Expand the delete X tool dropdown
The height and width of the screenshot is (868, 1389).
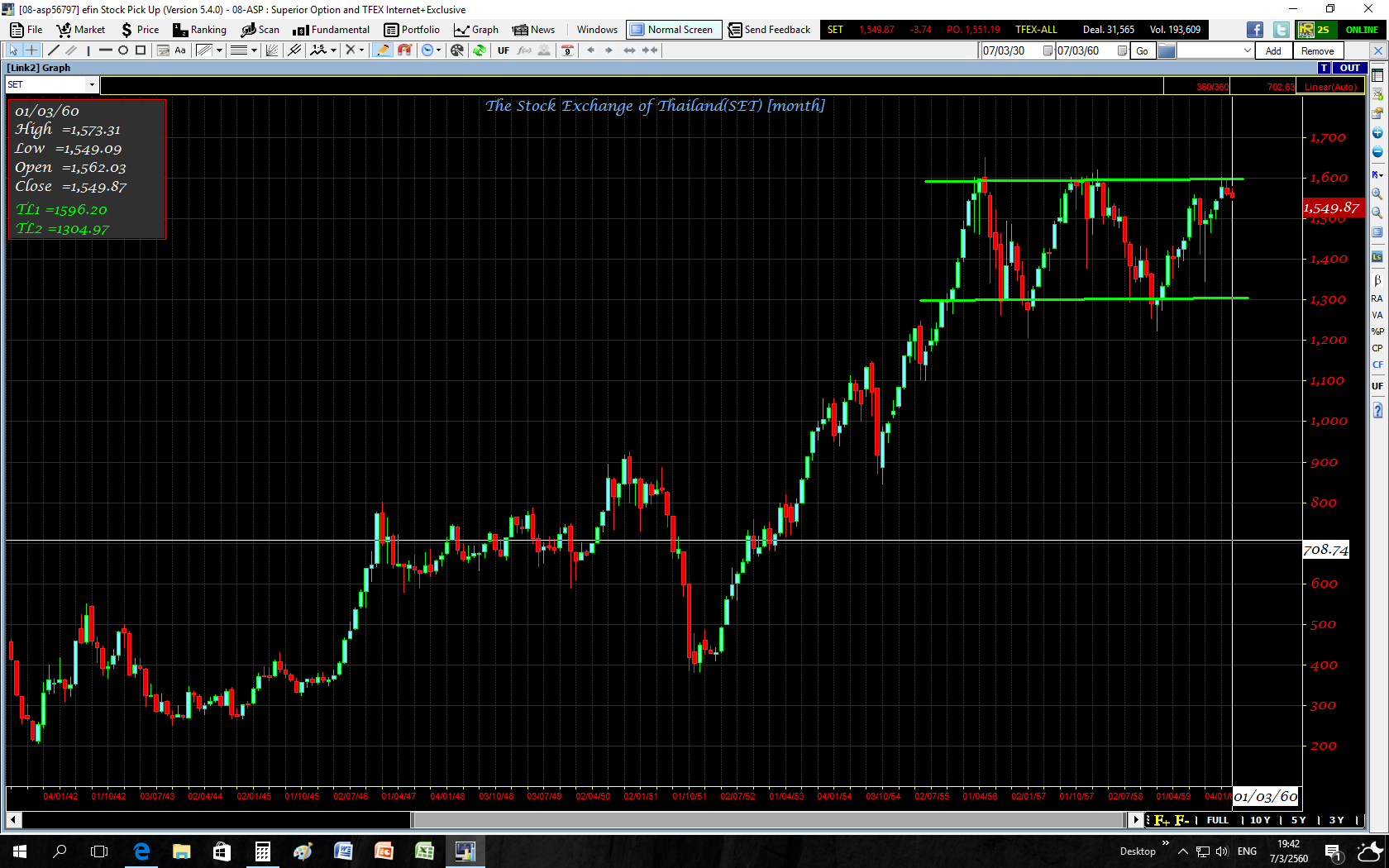pyautogui.click(x=361, y=50)
